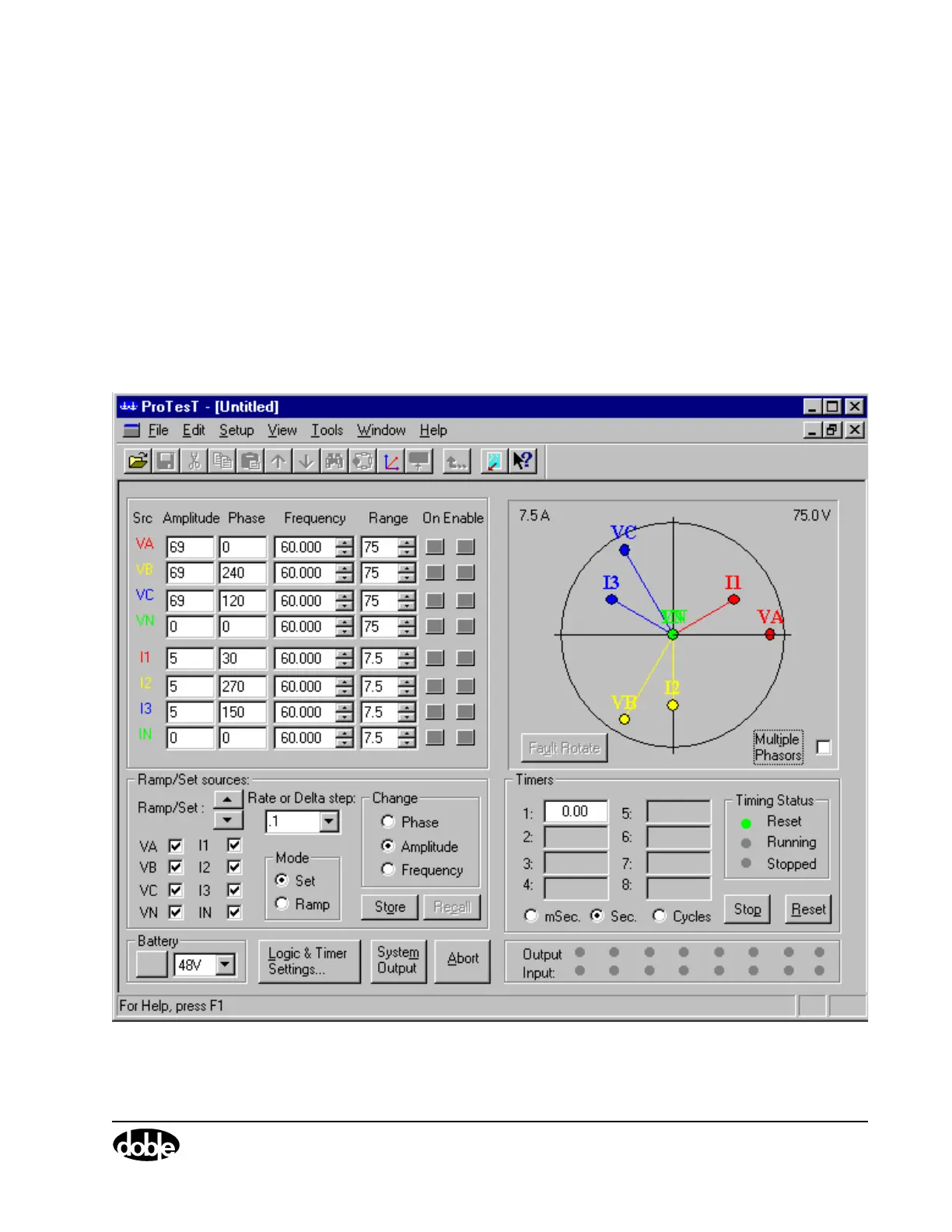Click Ramp/Set up arrow button
952x1232 pixels.
[x=227, y=800]
